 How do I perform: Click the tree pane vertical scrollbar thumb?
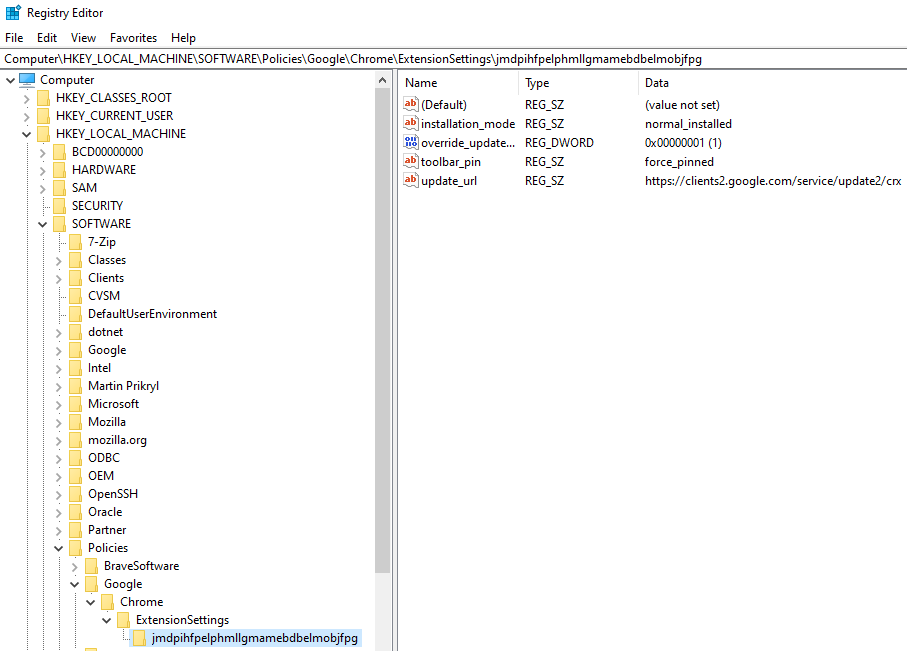pyautogui.click(x=382, y=331)
